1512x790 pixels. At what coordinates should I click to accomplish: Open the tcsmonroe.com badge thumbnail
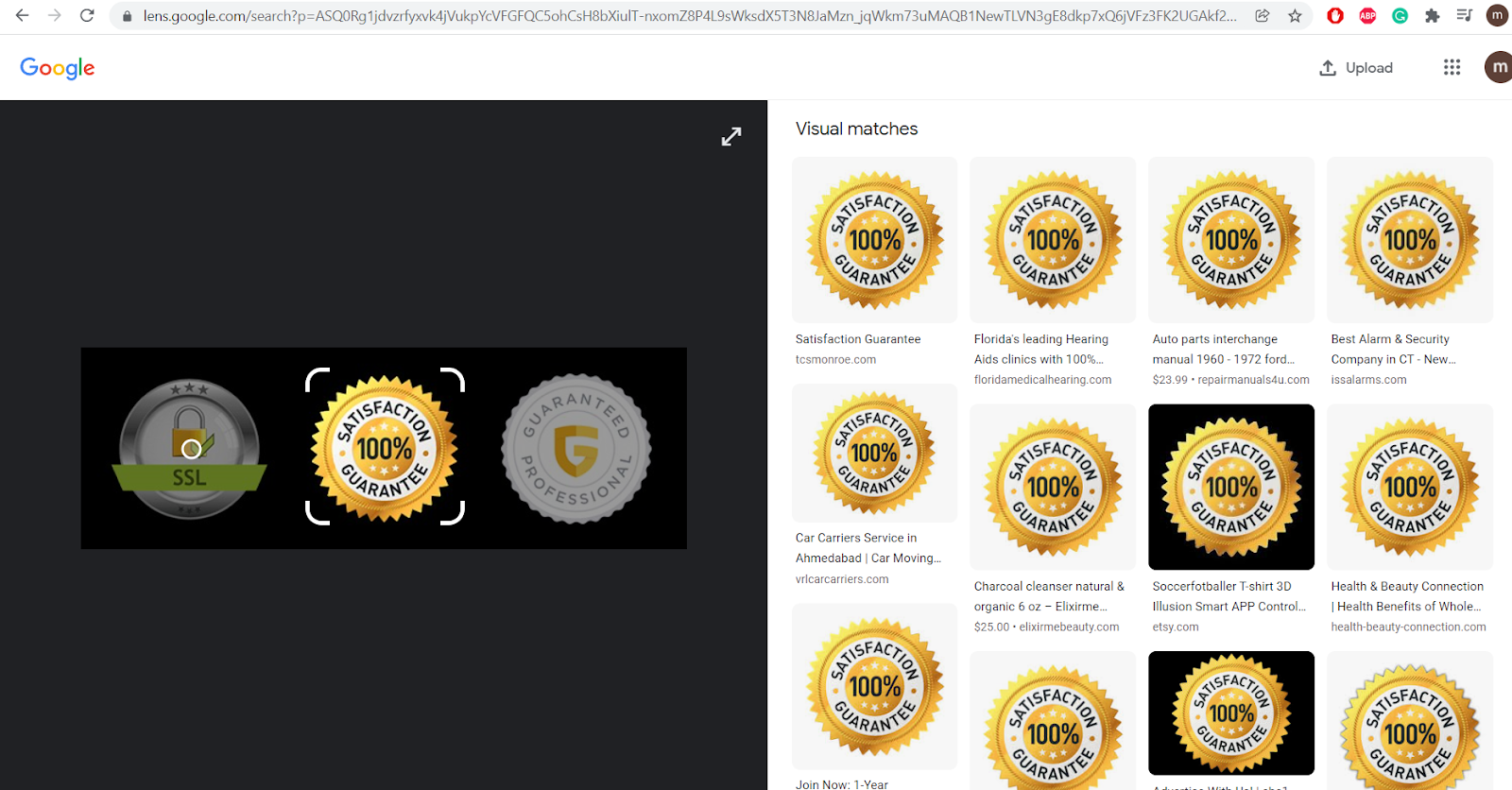[874, 240]
